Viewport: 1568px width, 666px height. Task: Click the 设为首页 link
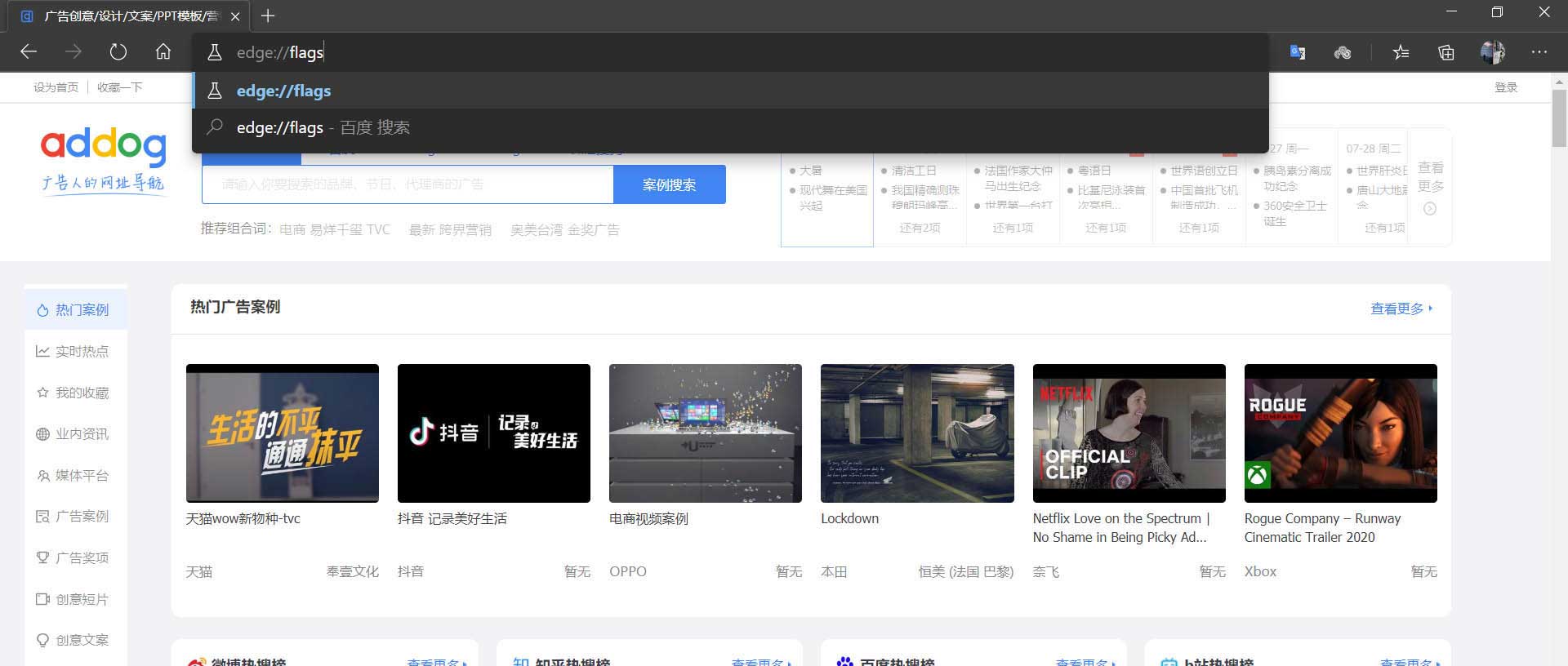[x=56, y=87]
